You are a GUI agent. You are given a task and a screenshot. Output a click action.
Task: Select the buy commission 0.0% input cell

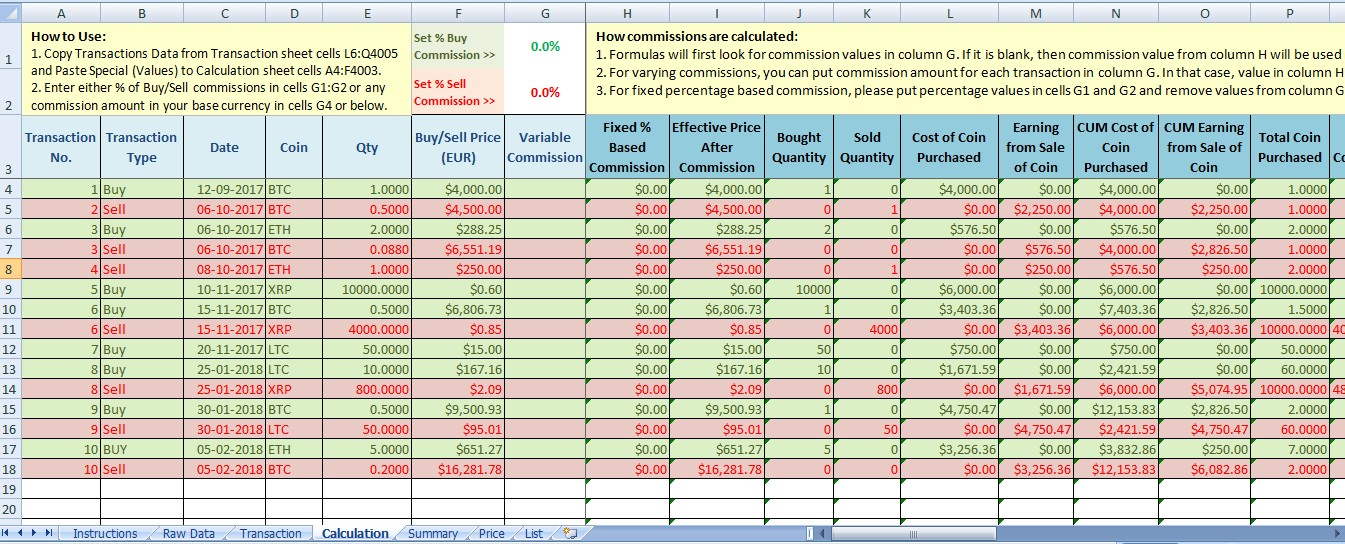click(x=545, y=47)
